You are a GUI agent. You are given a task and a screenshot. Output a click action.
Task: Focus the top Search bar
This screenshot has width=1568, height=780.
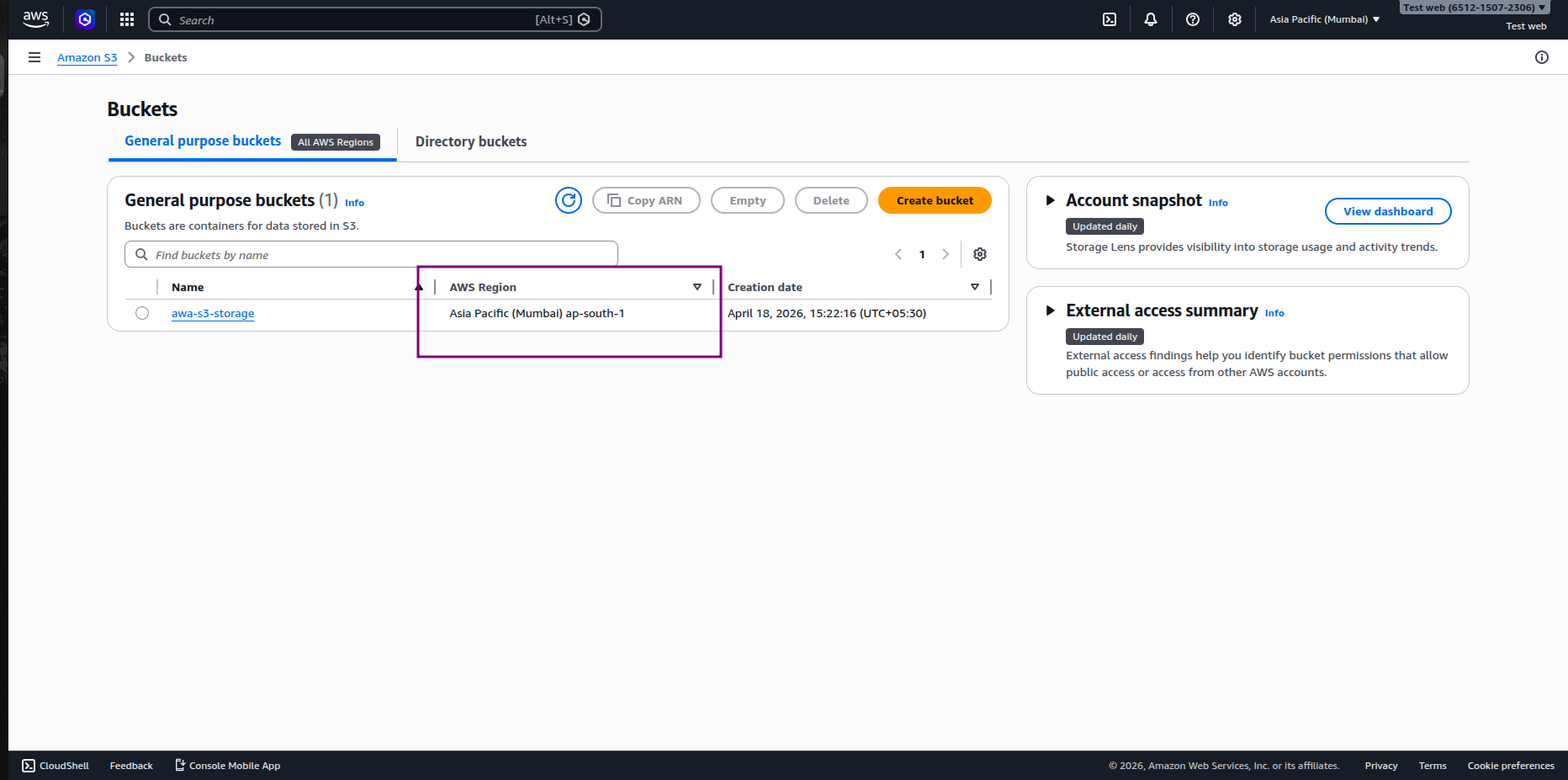(x=375, y=19)
